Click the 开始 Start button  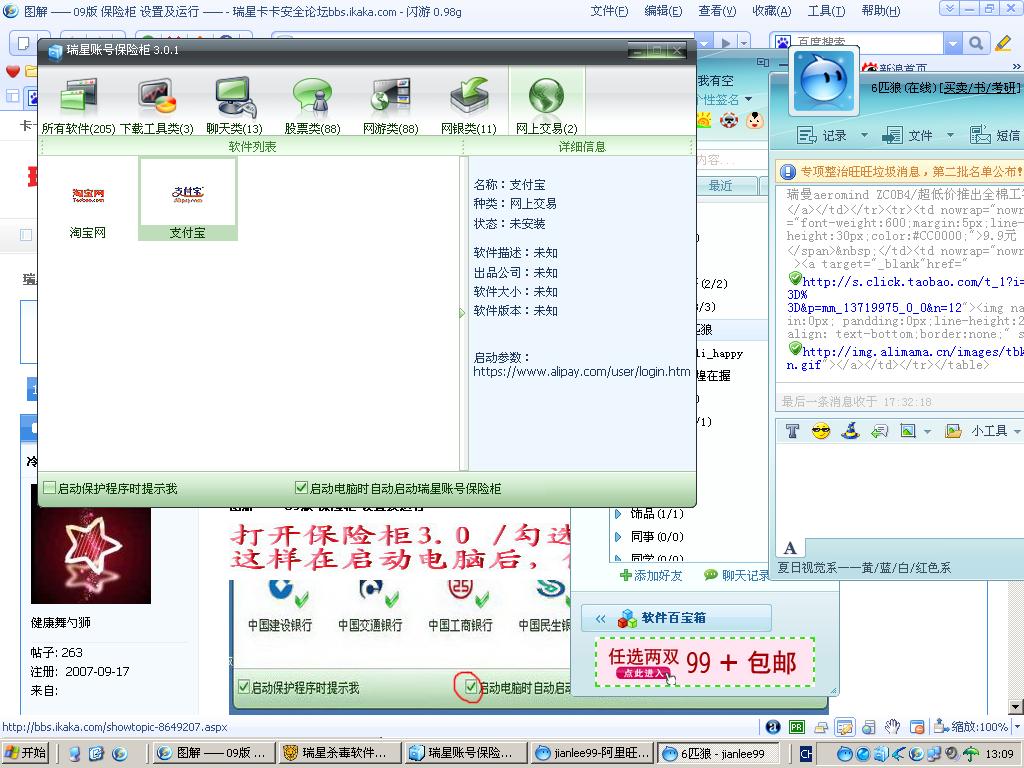(27, 753)
